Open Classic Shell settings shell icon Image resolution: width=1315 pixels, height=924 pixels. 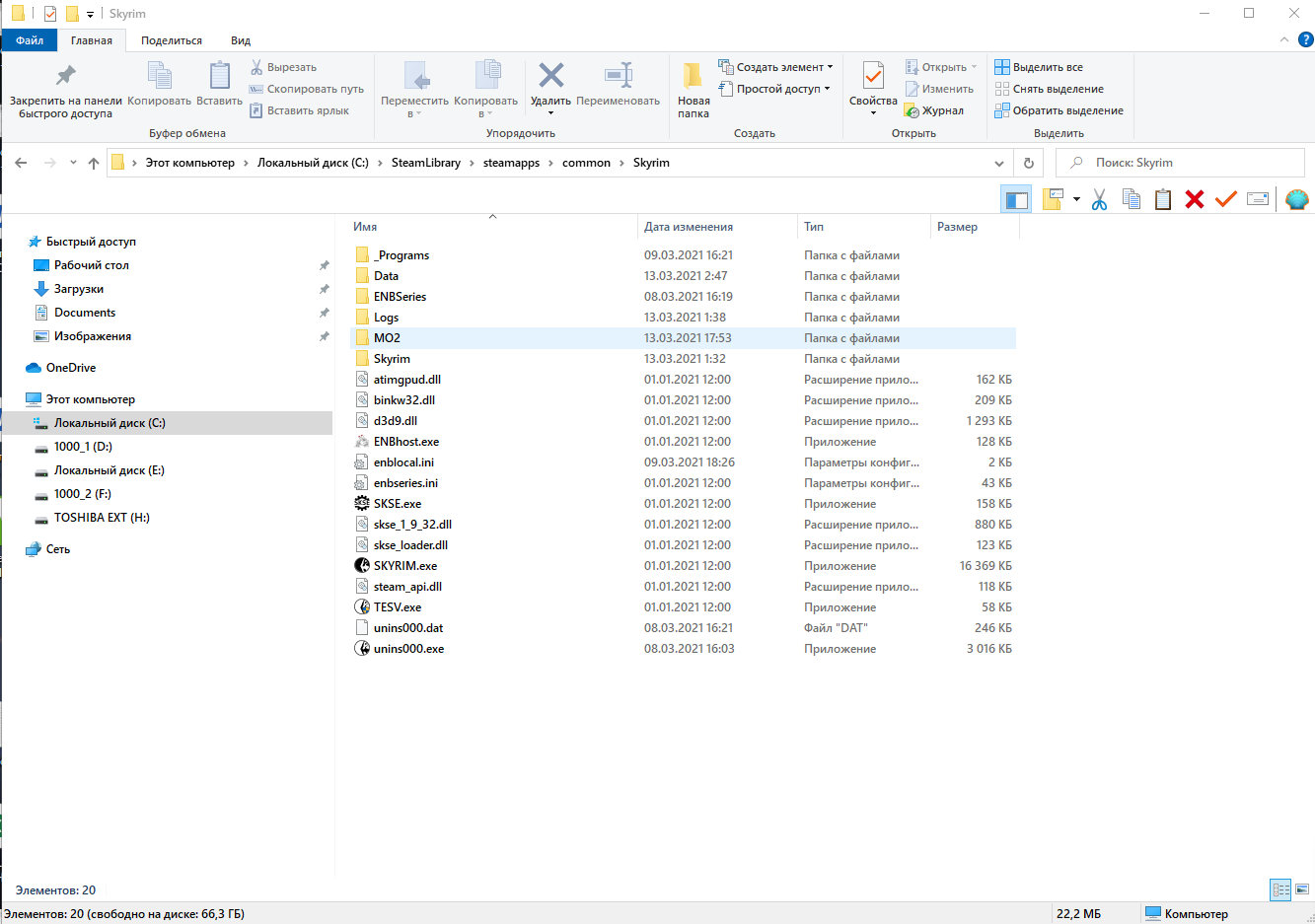(1297, 199)
